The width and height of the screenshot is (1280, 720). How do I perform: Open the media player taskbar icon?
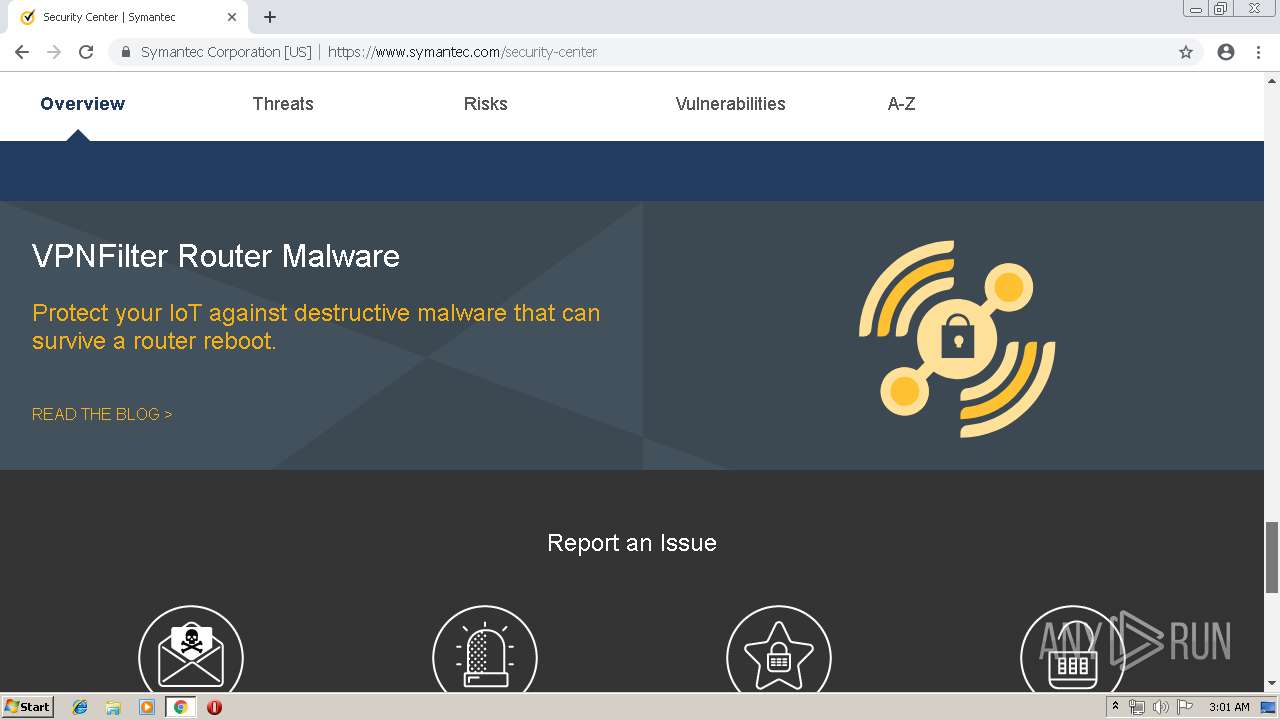[147, 707]
